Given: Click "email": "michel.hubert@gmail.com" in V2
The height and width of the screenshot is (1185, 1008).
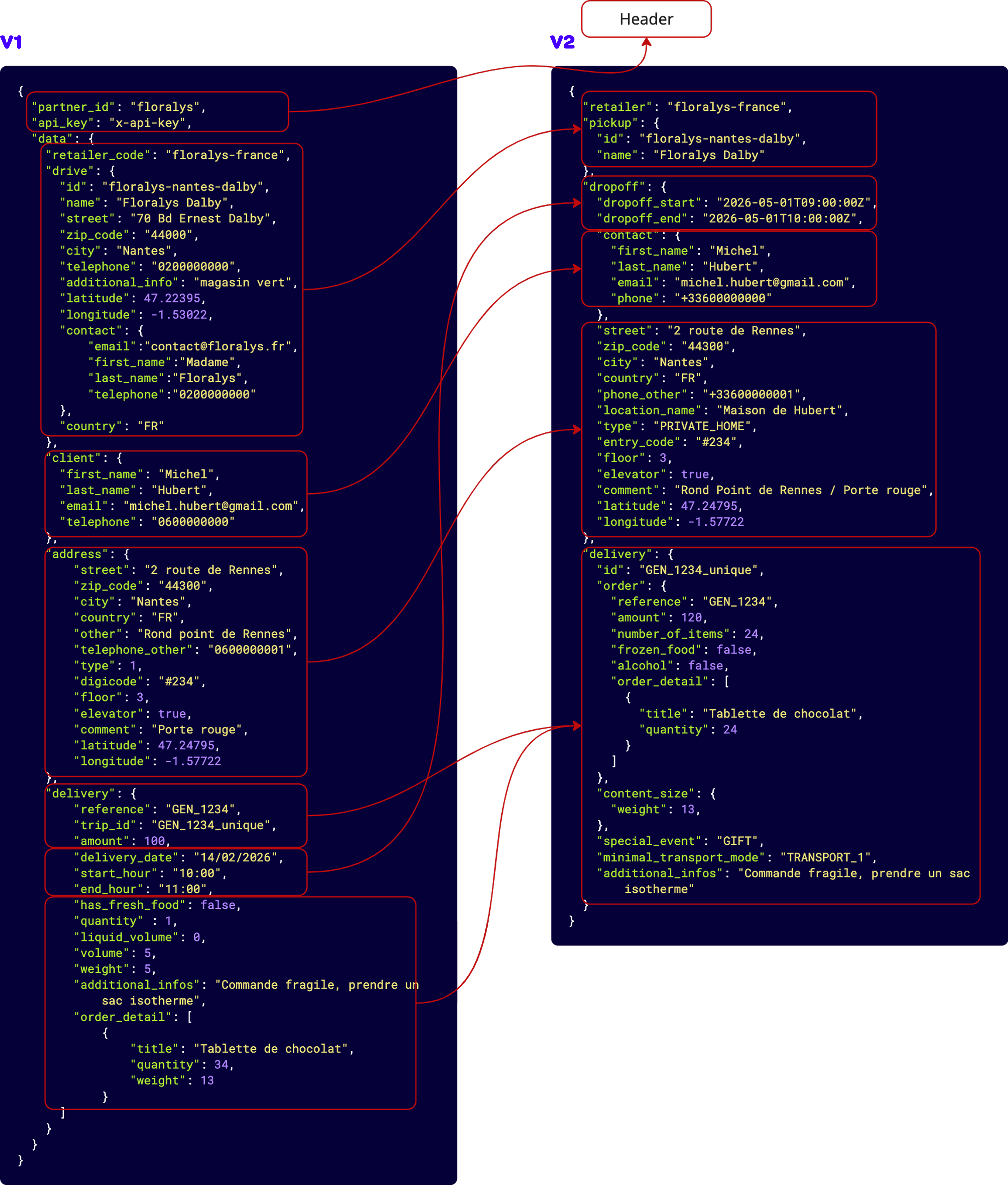Looking at the screenshot, I should 733,282.
